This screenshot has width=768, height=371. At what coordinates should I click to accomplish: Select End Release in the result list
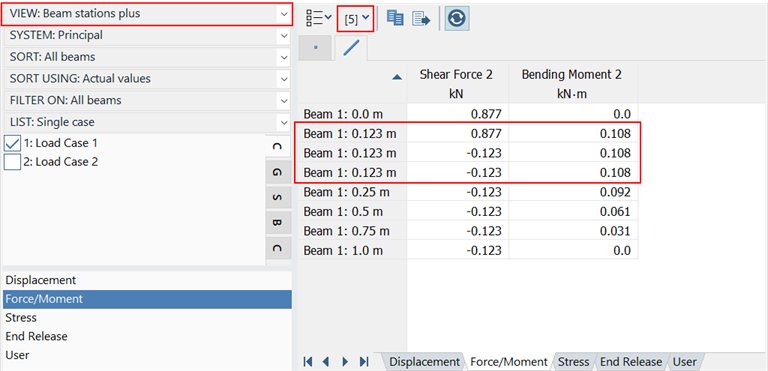147,336
